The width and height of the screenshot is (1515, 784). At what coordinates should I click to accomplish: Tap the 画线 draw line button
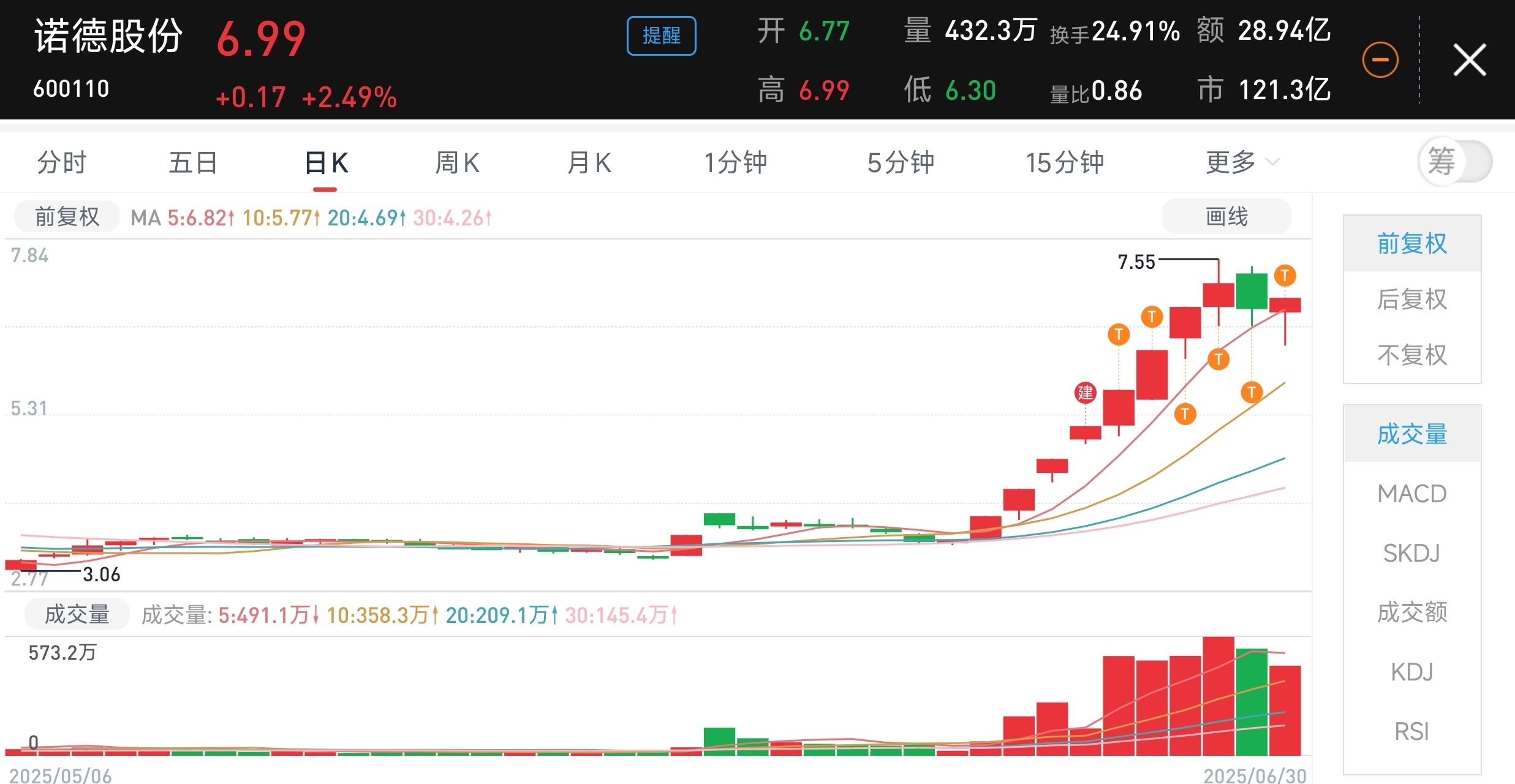[x=1226, y=217]
